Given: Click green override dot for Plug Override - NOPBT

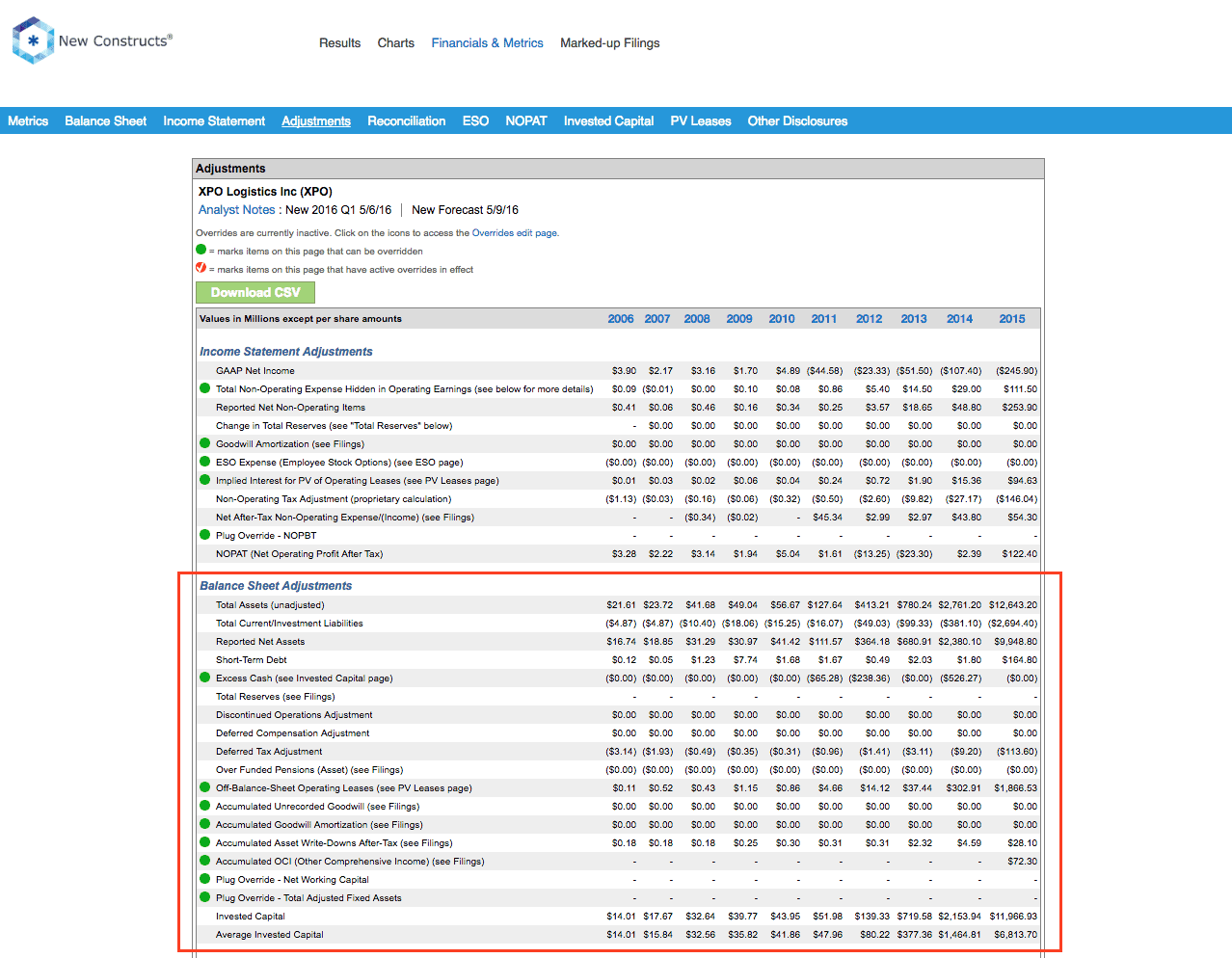Looking at the screenshot, I should tap(204, 535).
